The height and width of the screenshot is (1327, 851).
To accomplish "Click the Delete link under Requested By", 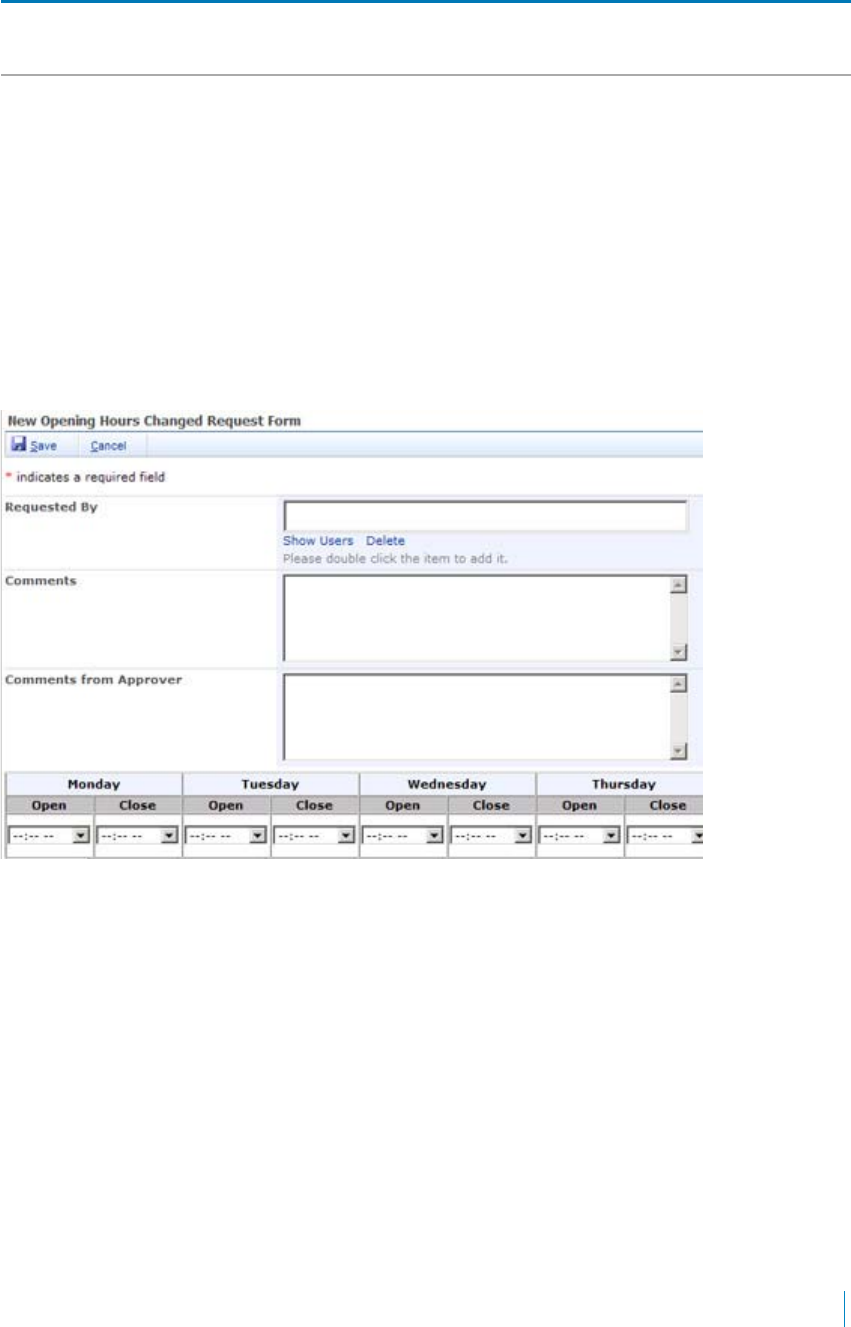I will (385, 541).
